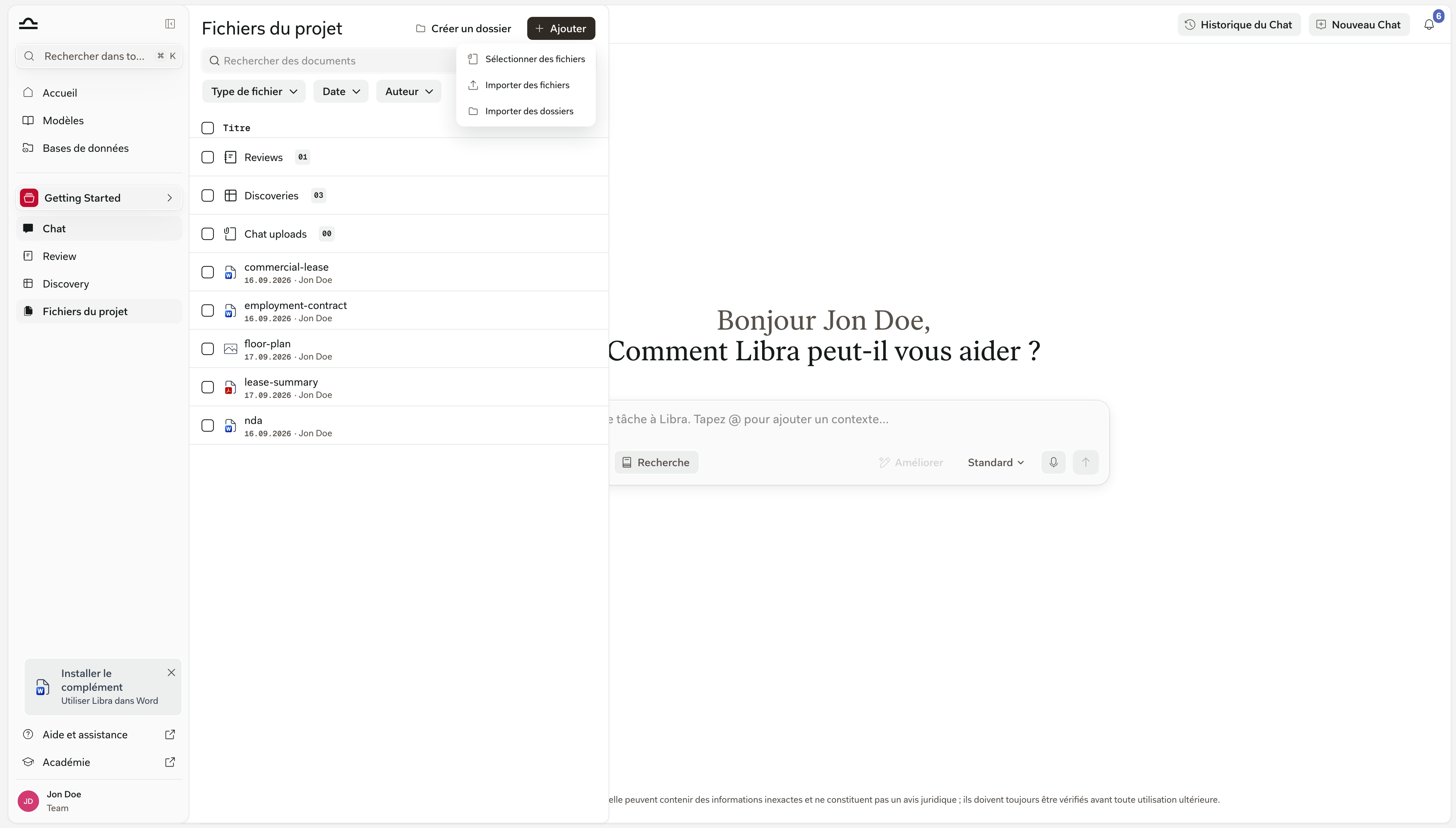1456x828 pixels.
Task: Click the floor-plan image file icon
Action: pyautogui.click(x=230, y=349)
